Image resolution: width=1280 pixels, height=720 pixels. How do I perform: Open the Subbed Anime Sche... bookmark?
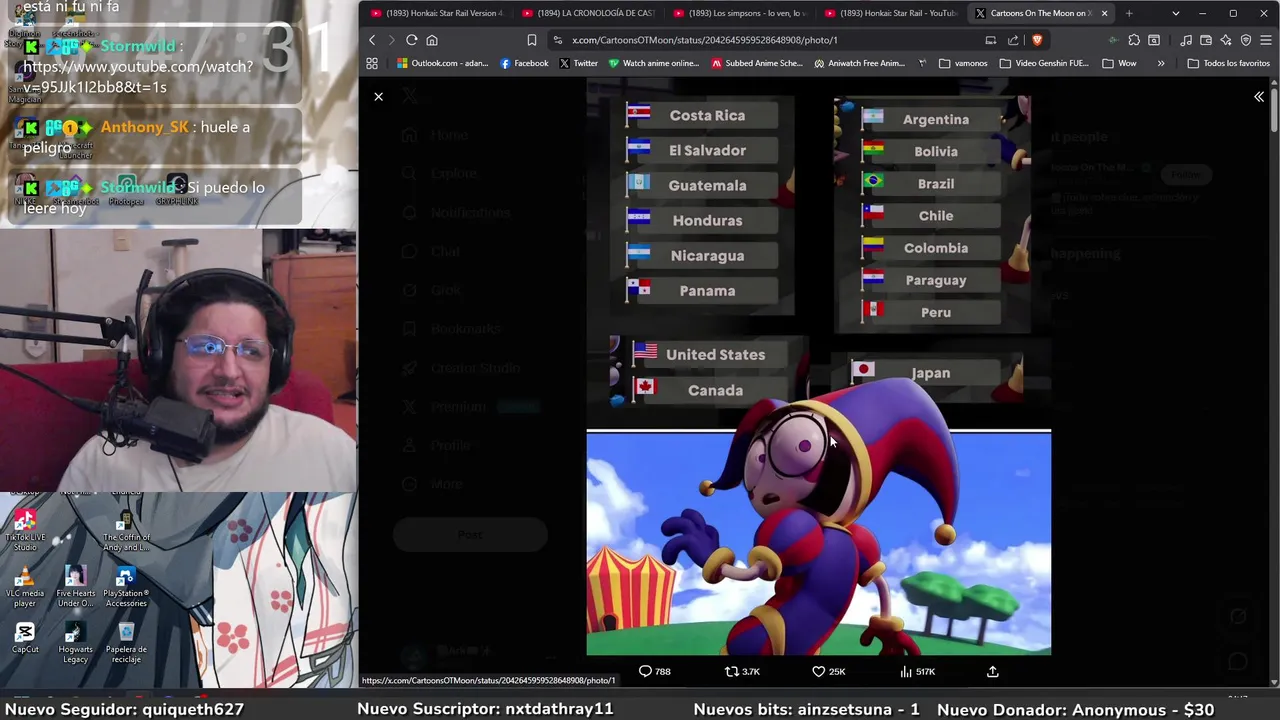(757, 63)
